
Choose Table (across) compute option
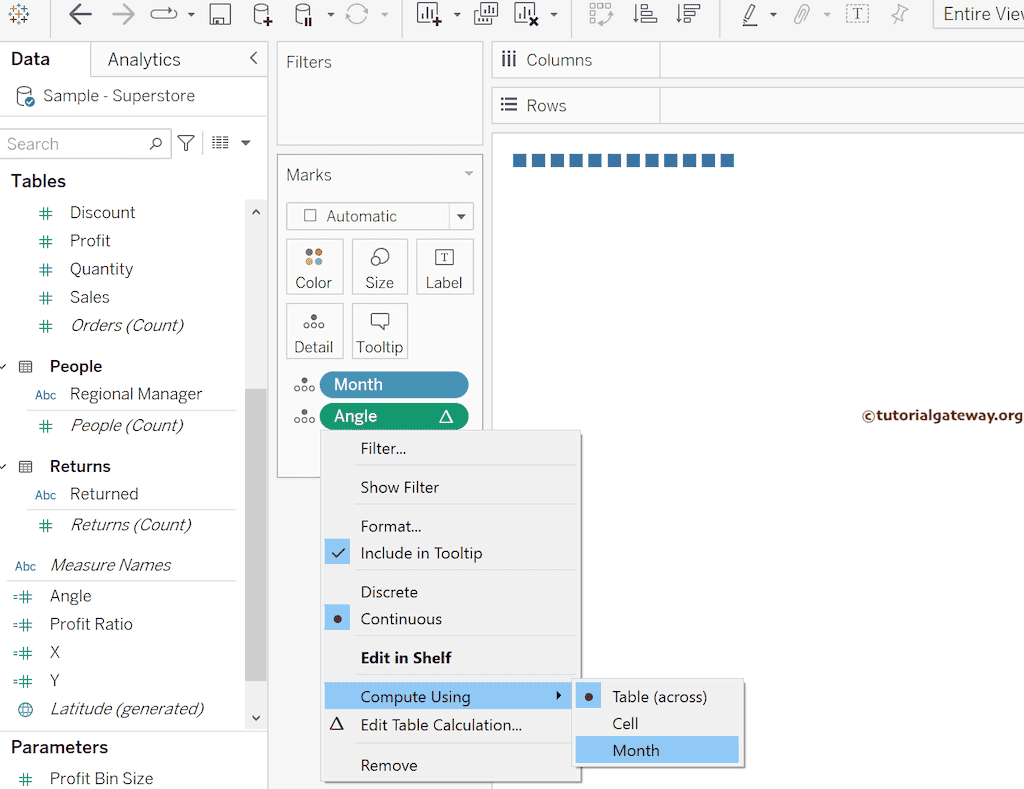(x=659, y=697)
